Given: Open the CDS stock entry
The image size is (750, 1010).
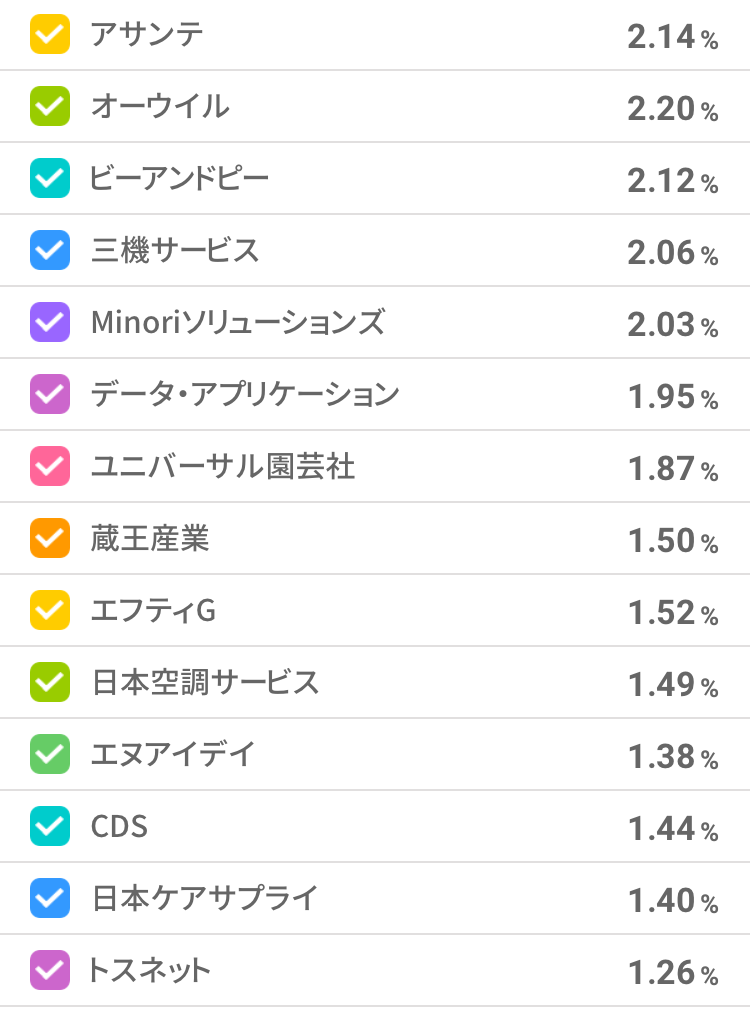Looking at the screenshot, I should [119, 827].
